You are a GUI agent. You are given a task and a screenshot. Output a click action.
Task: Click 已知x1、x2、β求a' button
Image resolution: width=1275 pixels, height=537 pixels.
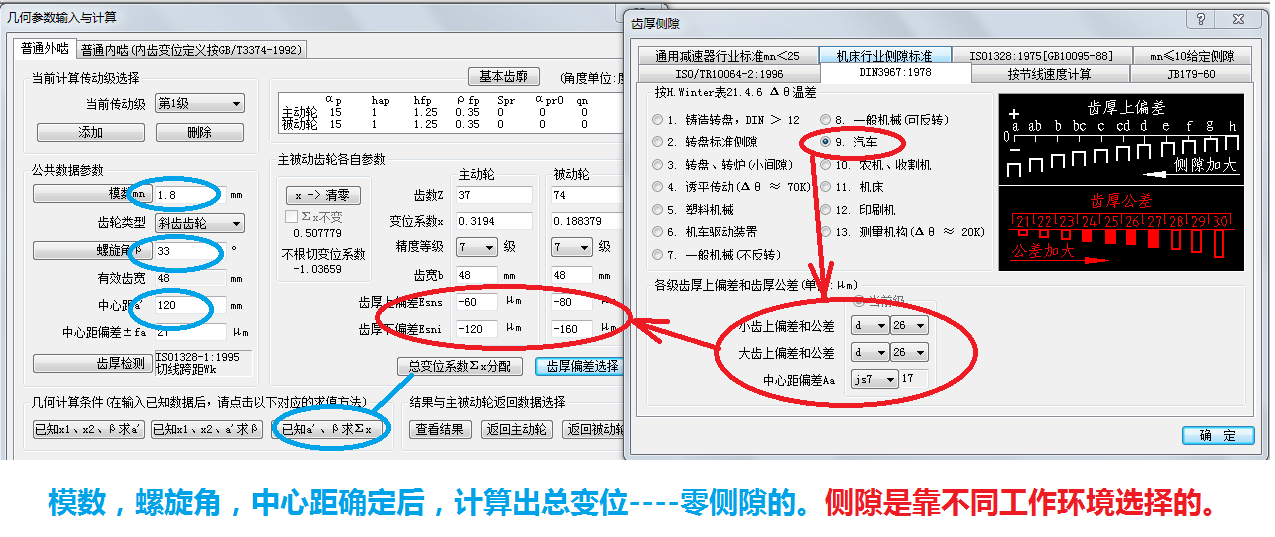tap(88, 430)
